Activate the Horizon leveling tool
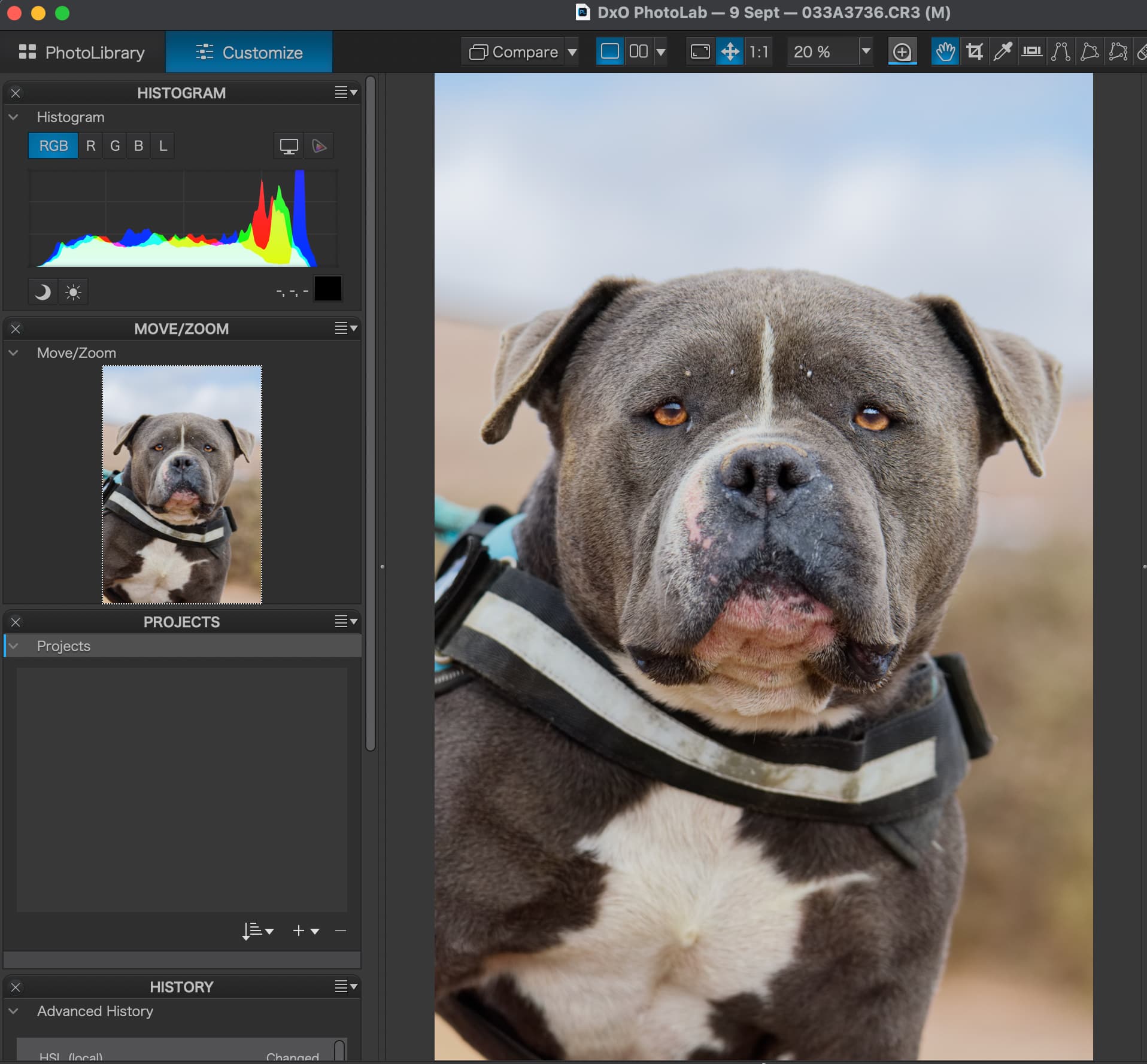This screenshot has width=1147, height=1064. coord(1031,52)
